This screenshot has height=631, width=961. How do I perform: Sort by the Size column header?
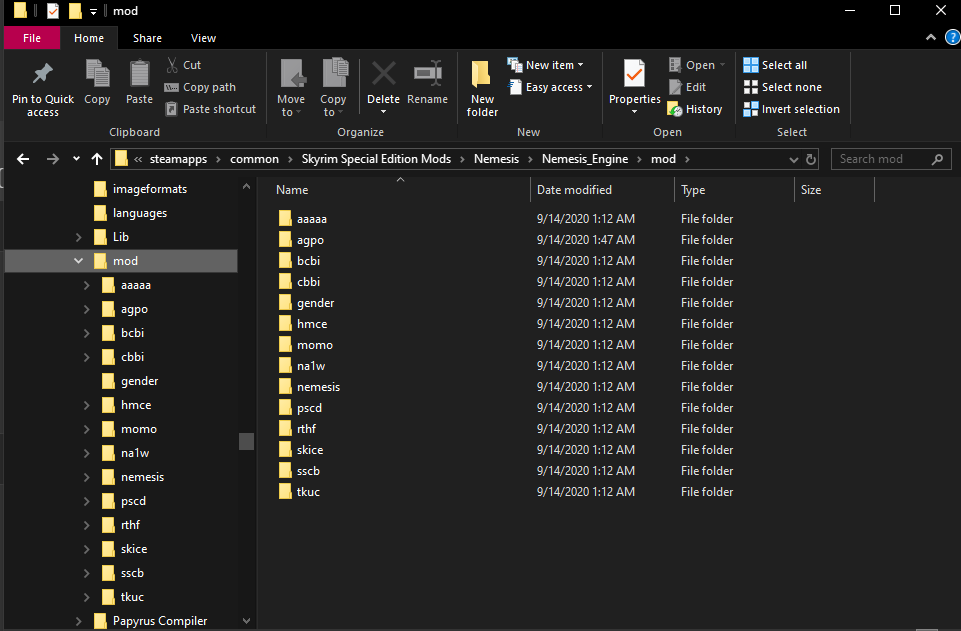click(x=834, y=190)
